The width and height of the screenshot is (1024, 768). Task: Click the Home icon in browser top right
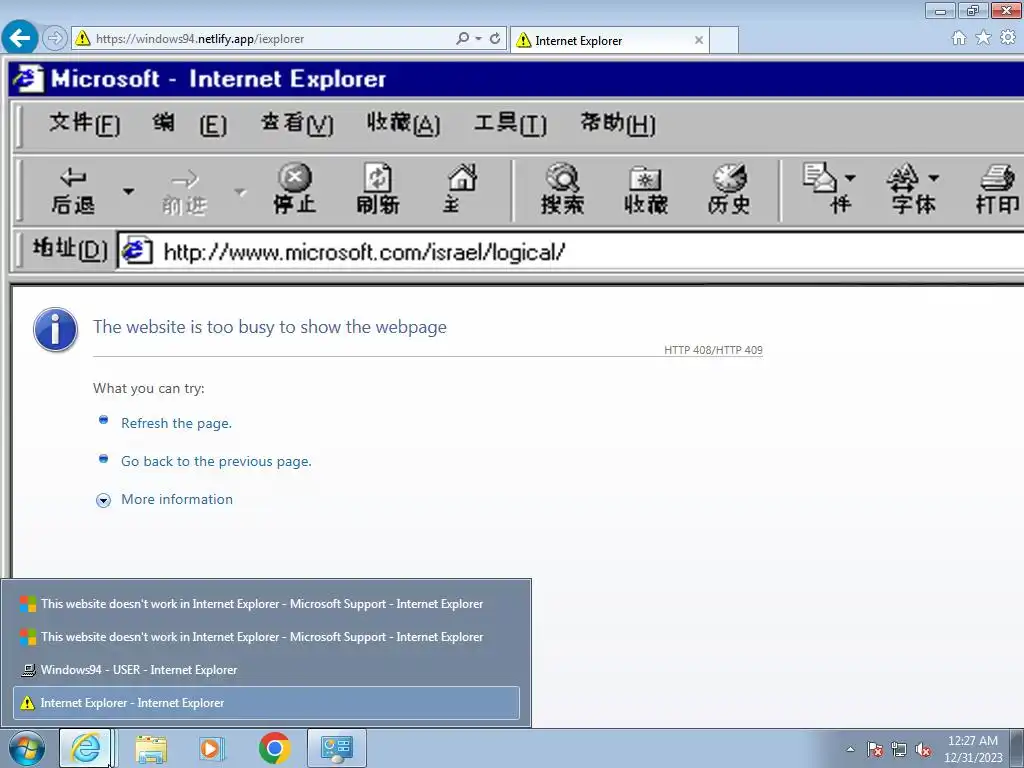click(x=959, y=38)
